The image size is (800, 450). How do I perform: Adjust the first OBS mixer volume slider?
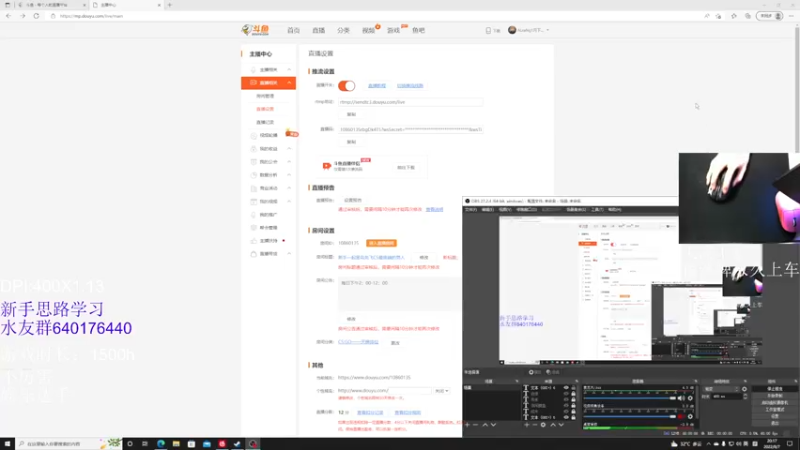coord(630,398)
